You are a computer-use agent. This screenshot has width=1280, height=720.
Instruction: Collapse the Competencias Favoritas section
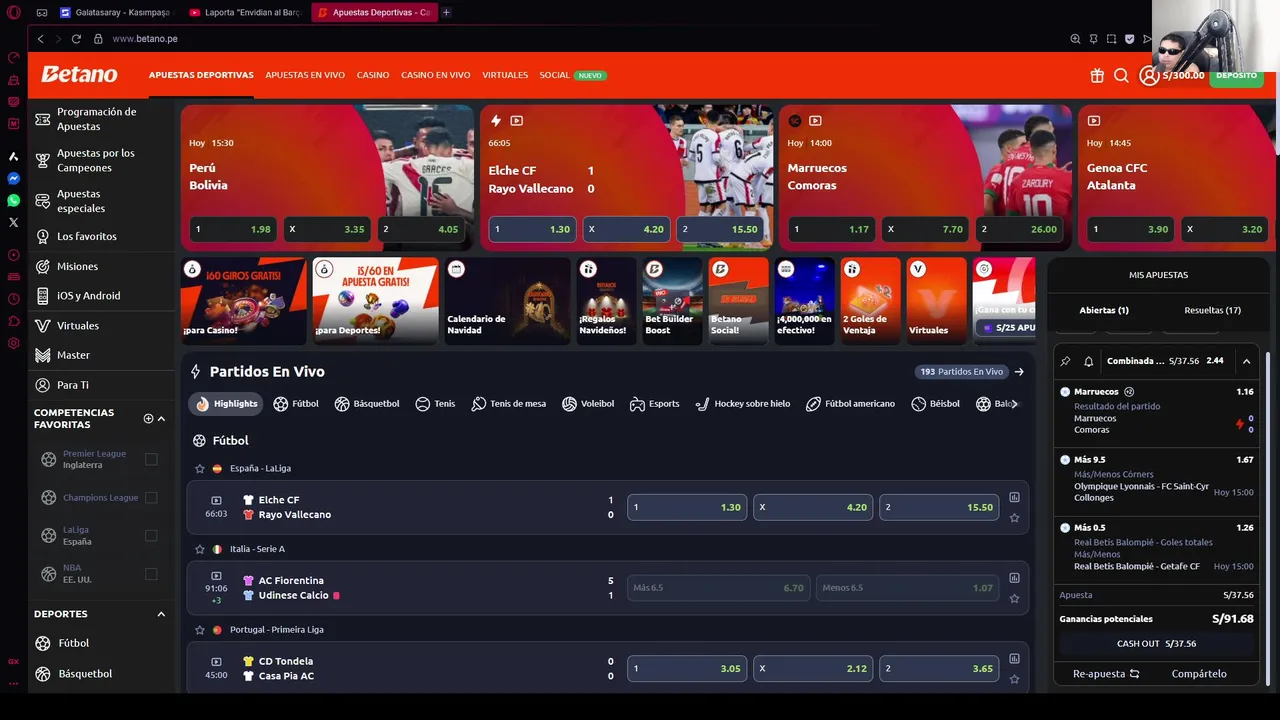pyautogui.click(x=161, y=418)
